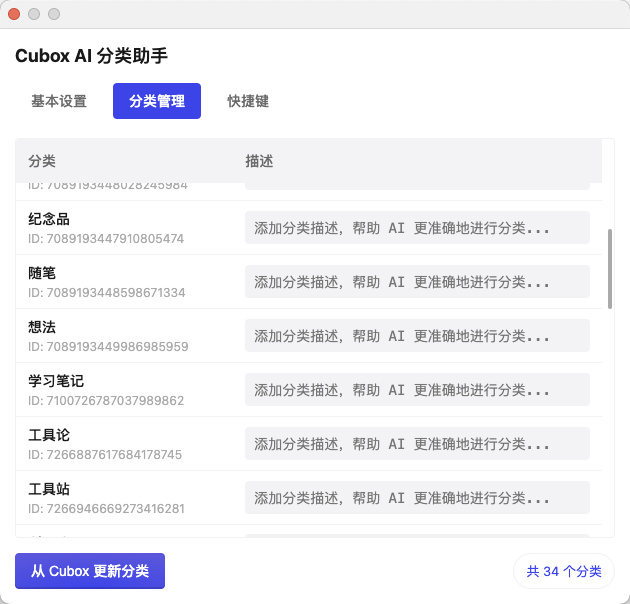
Task: Select the 学习笔记 category name
Action: [x=56, y=381]
